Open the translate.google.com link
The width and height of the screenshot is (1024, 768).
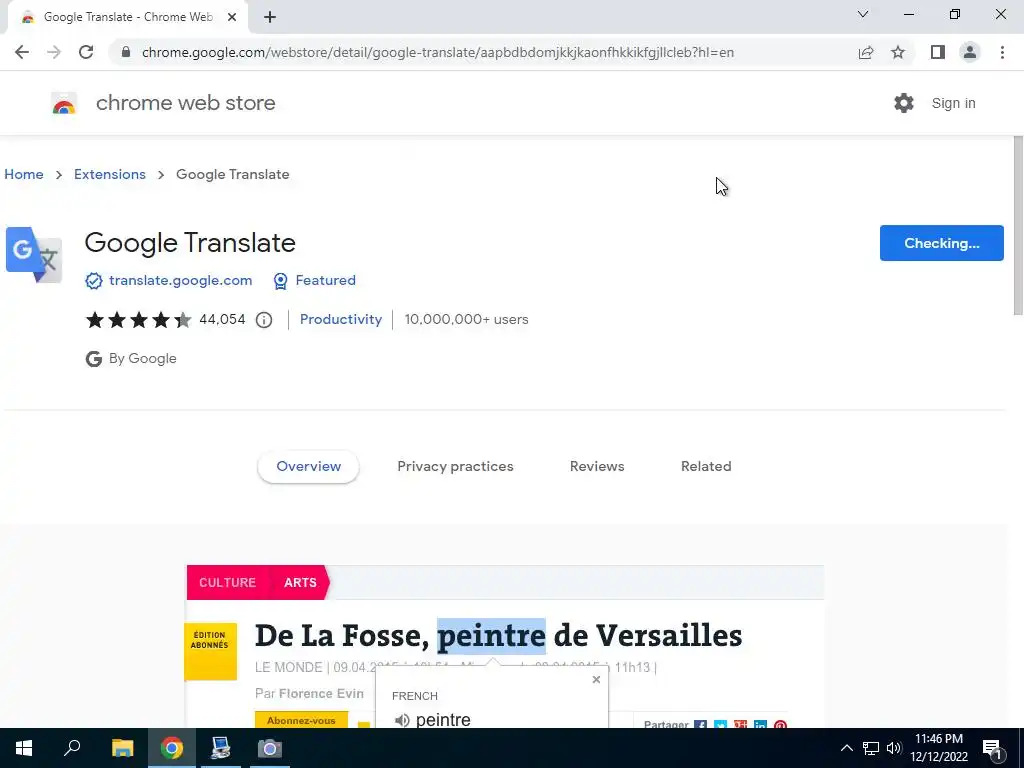pos(180,280)
